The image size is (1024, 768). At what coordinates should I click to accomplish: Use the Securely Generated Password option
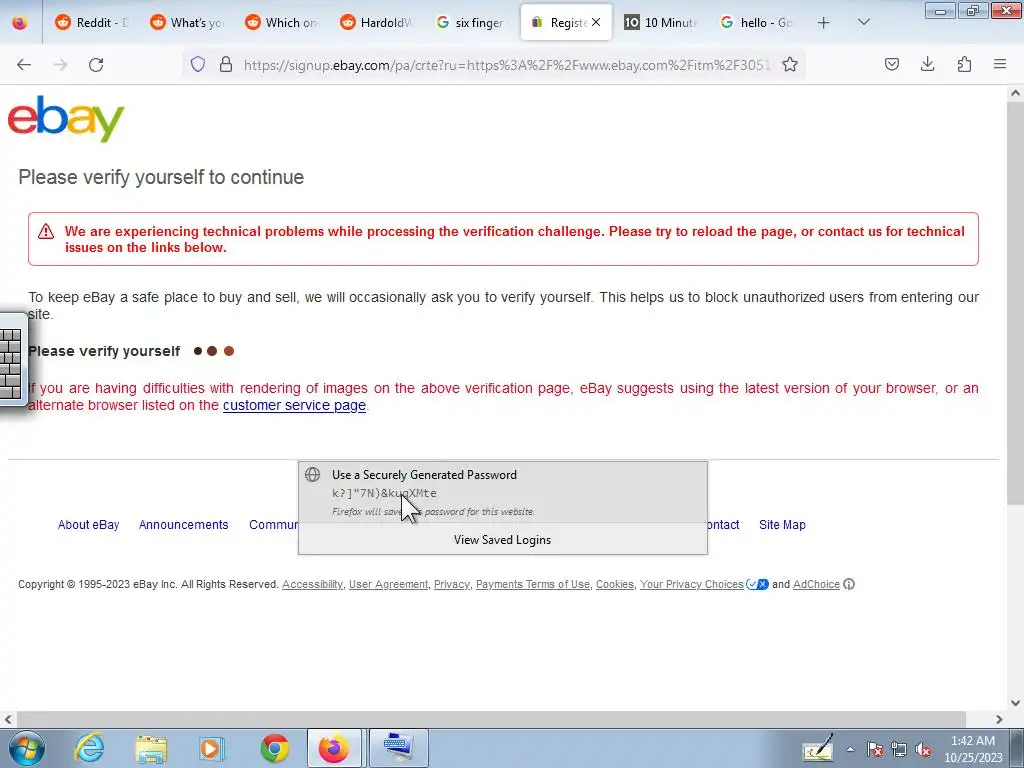click(502, 492)
